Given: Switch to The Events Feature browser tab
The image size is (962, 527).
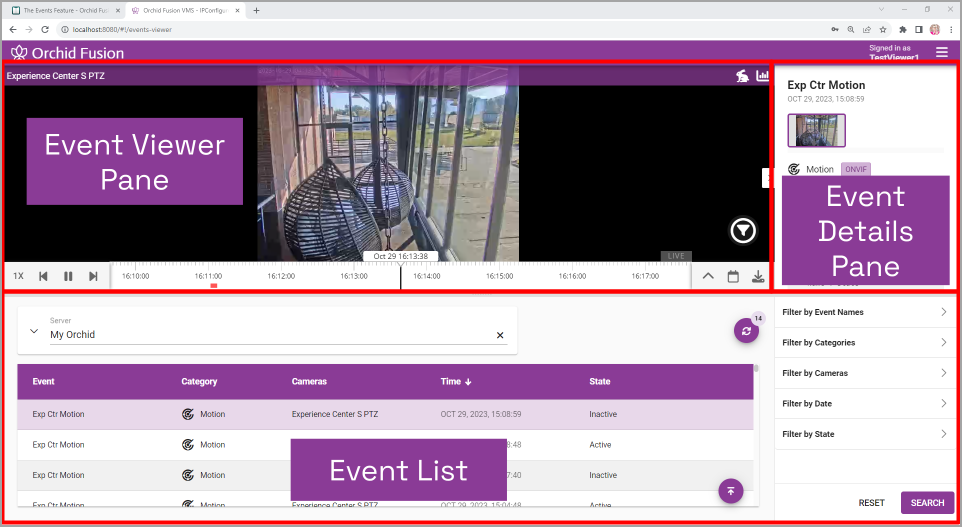Looking at the screenshot, I should point(64,10).
